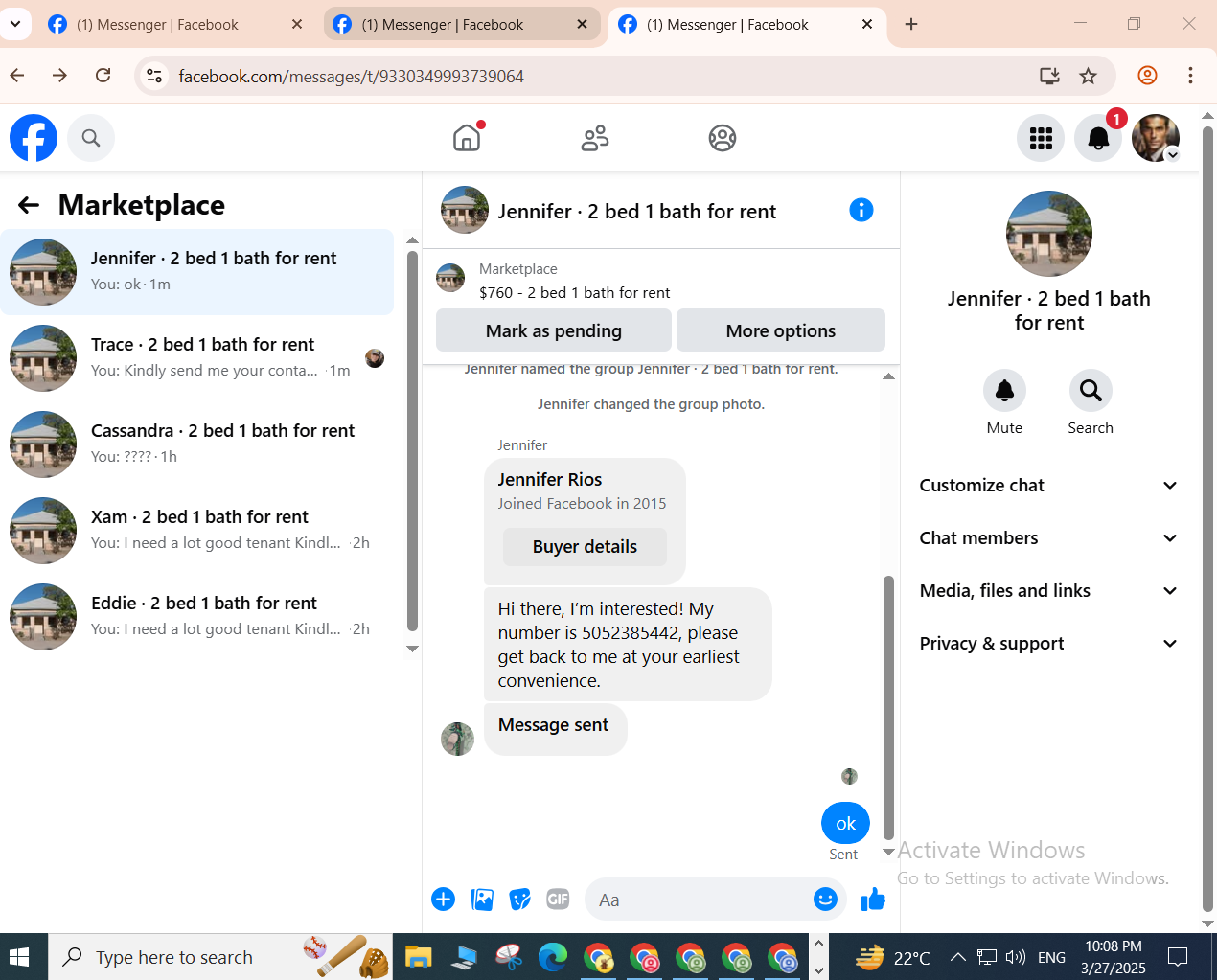Screen dimensions: 1217x980
Task: Click the taskbar search box
Action: 220,957
